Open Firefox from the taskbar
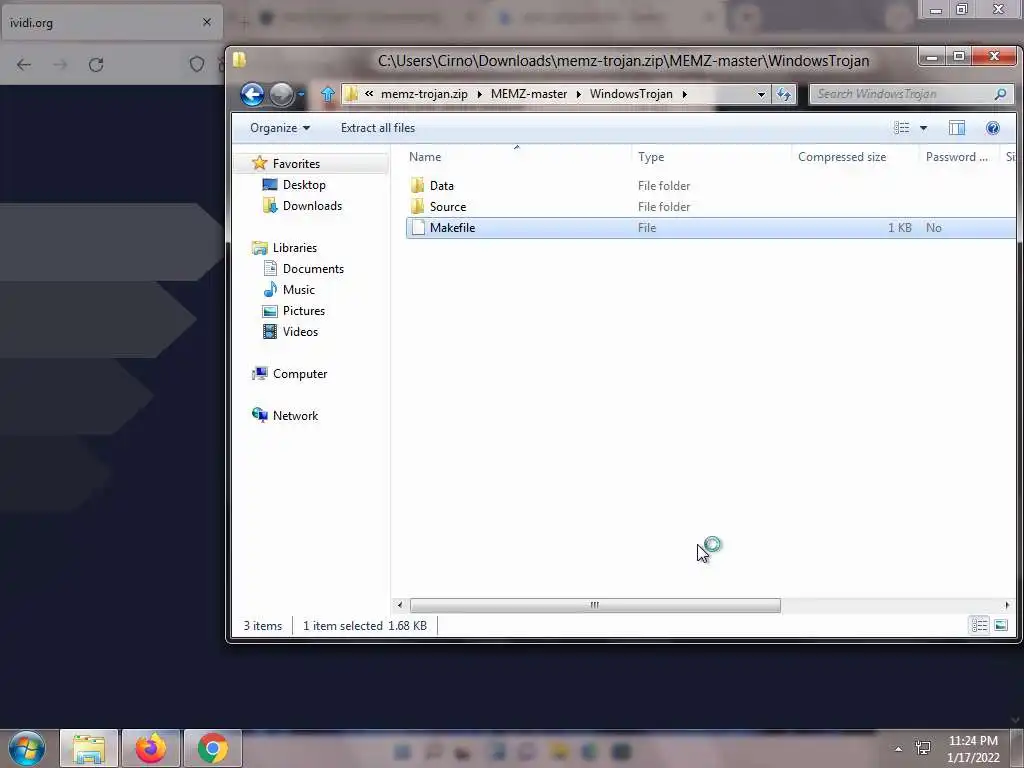The image size is (1024, 768). click(151, 748)
